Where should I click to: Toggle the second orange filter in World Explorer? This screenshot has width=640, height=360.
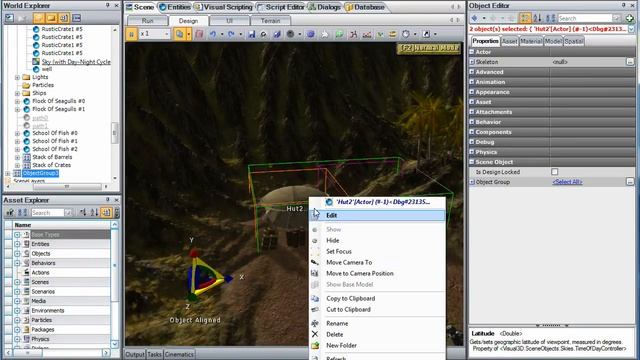pyautogui.click(x=51, y=18)
